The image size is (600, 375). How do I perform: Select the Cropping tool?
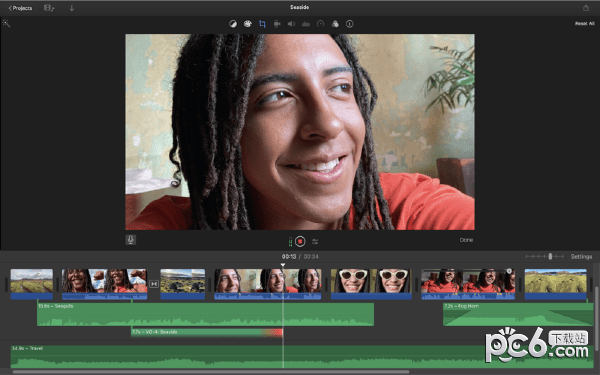(262, 24)
